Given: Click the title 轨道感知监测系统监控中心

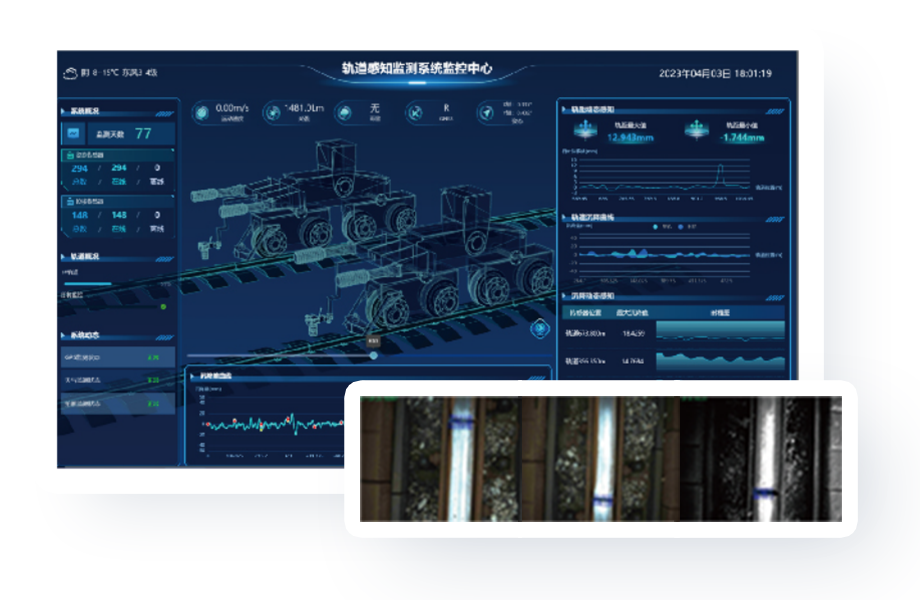Looking at the screenshot, I should coord(417,69).
